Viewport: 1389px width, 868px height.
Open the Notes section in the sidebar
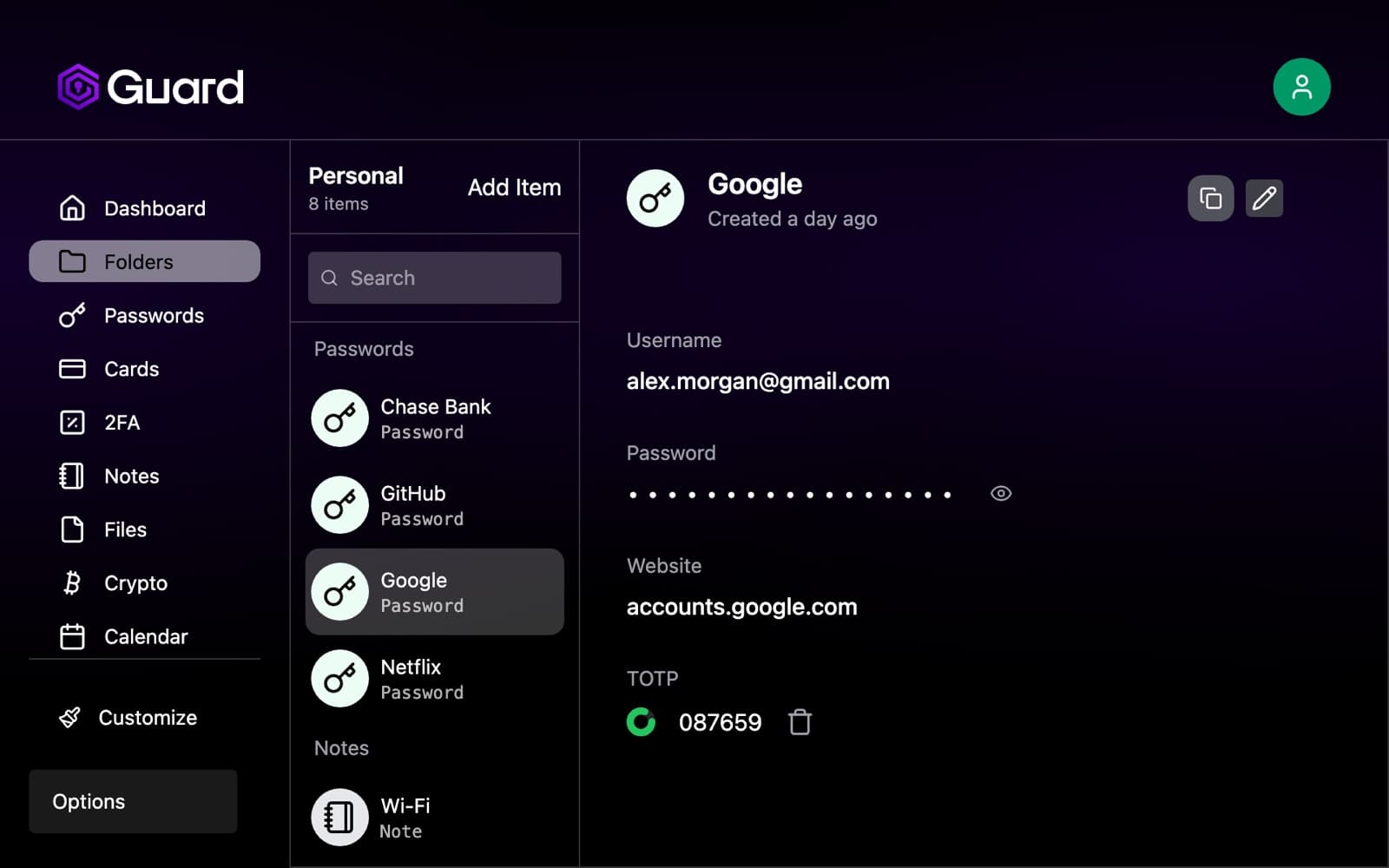[144, 476]
